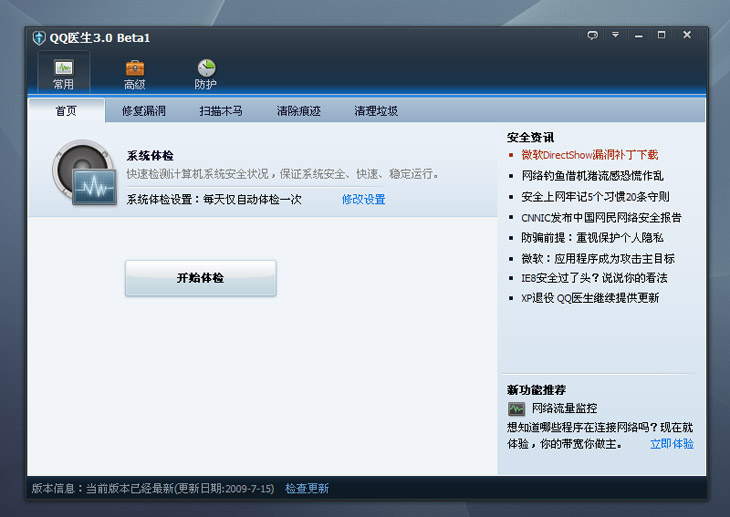The width and height of the screenshot is (730, 517).
Task: Switch to the 扫描木马 tab
Action: click(x=221, y=111)
